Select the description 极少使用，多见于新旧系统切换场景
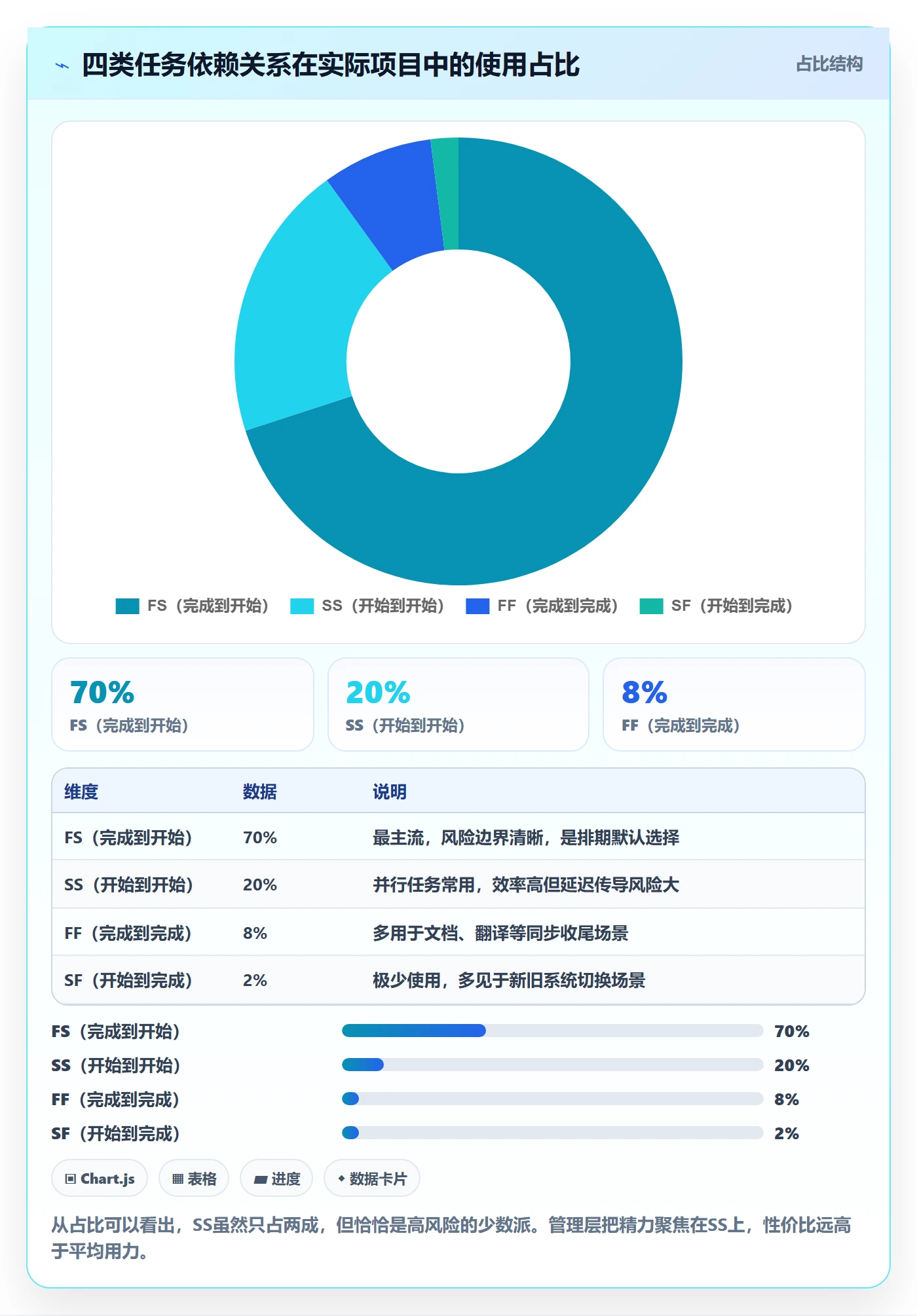 509,980
